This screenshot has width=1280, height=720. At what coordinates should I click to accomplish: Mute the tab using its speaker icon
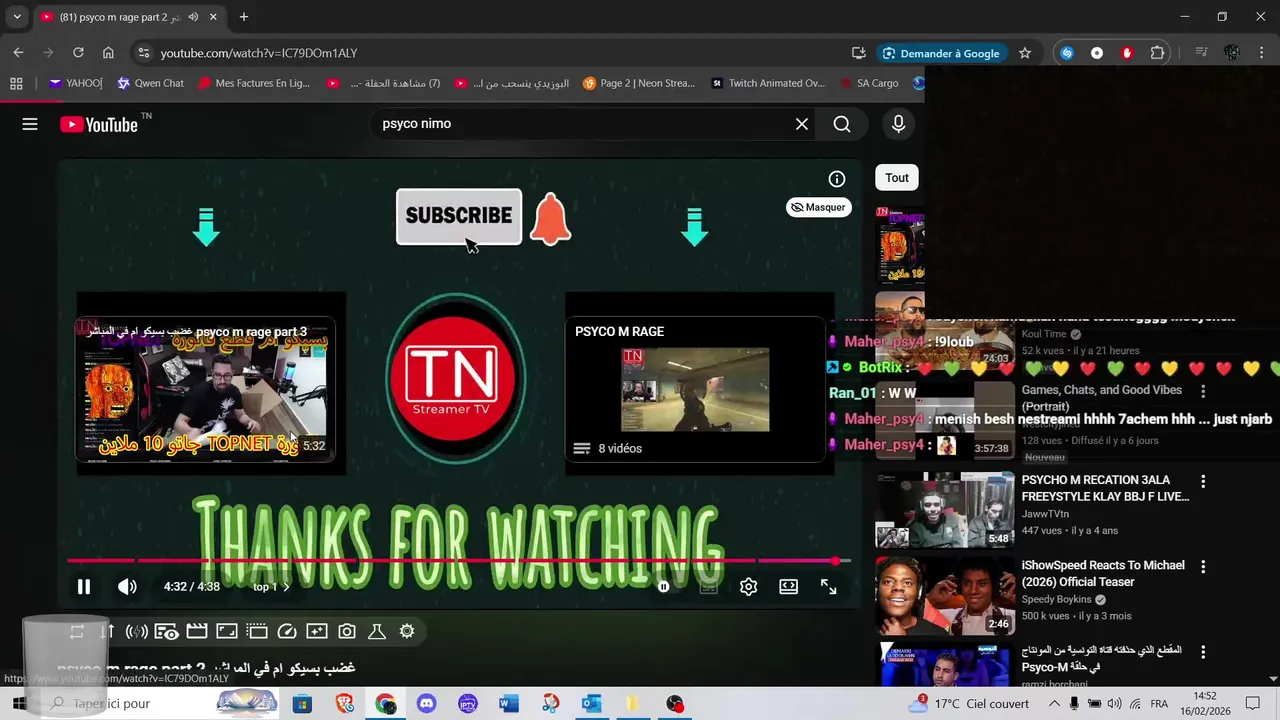[x=193, y=17]
